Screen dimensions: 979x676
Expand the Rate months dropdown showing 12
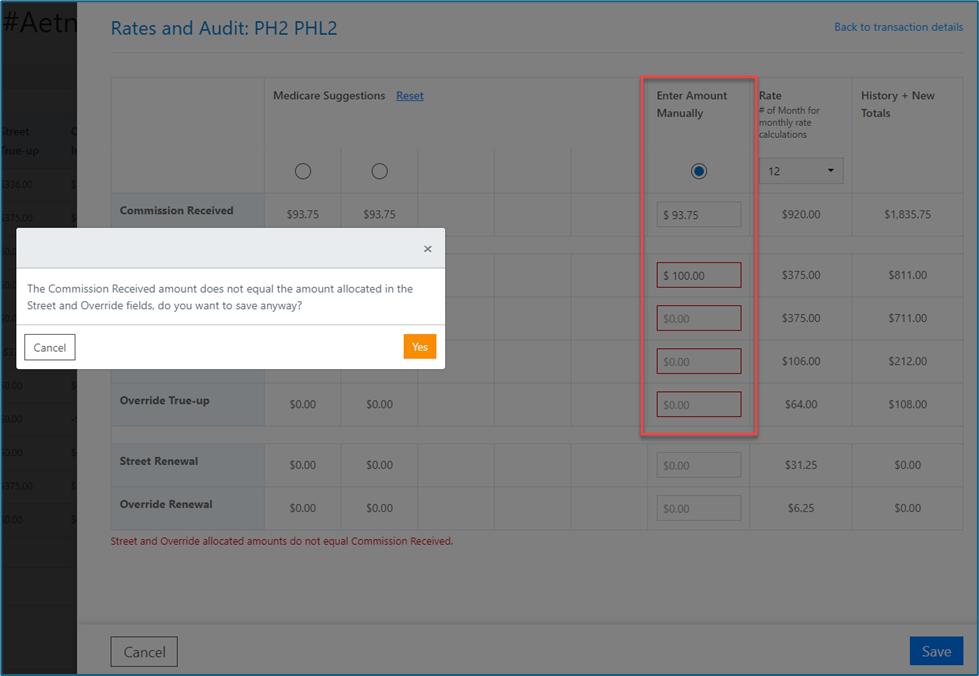[800, 171]
